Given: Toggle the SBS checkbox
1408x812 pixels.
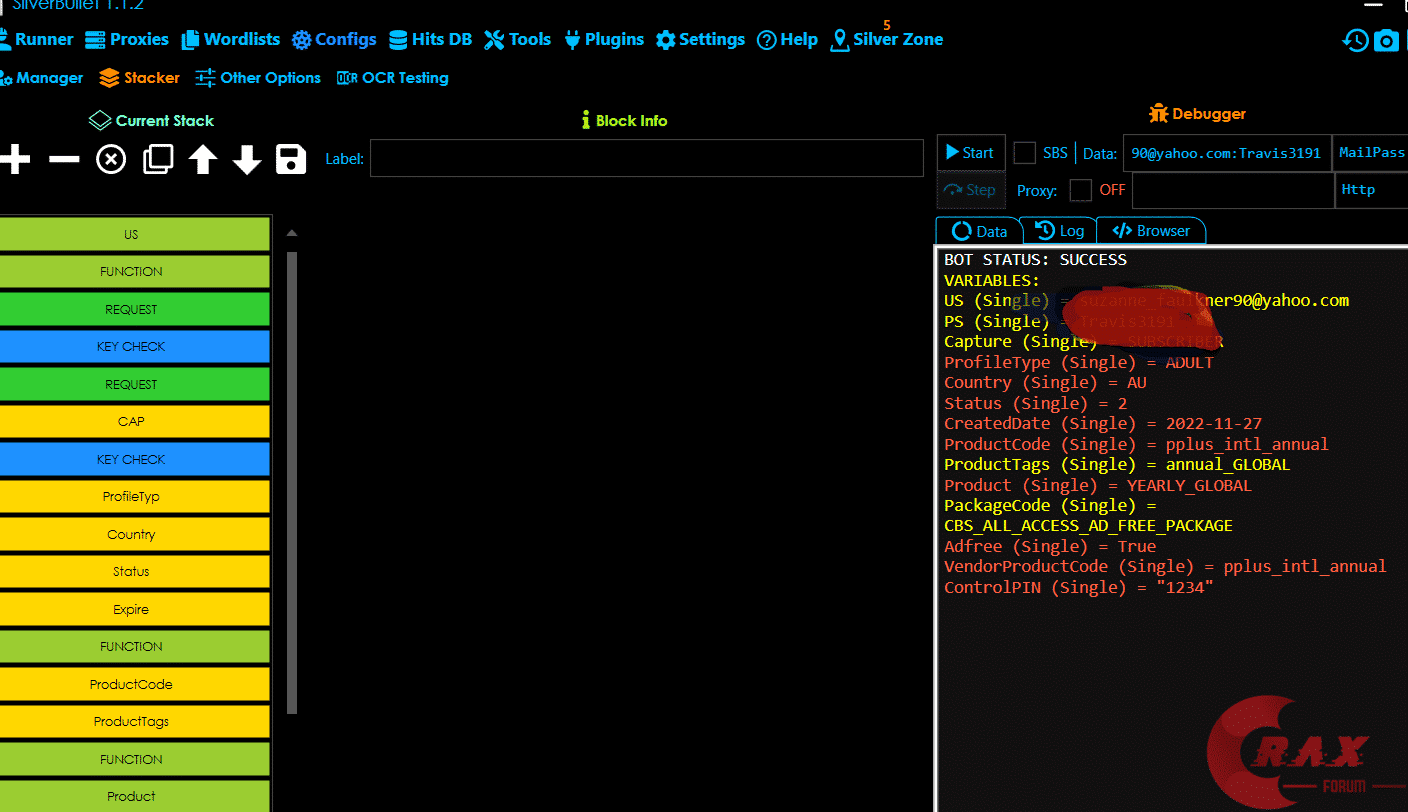Looking at the screenshot, I should [x=1024, y=153].
